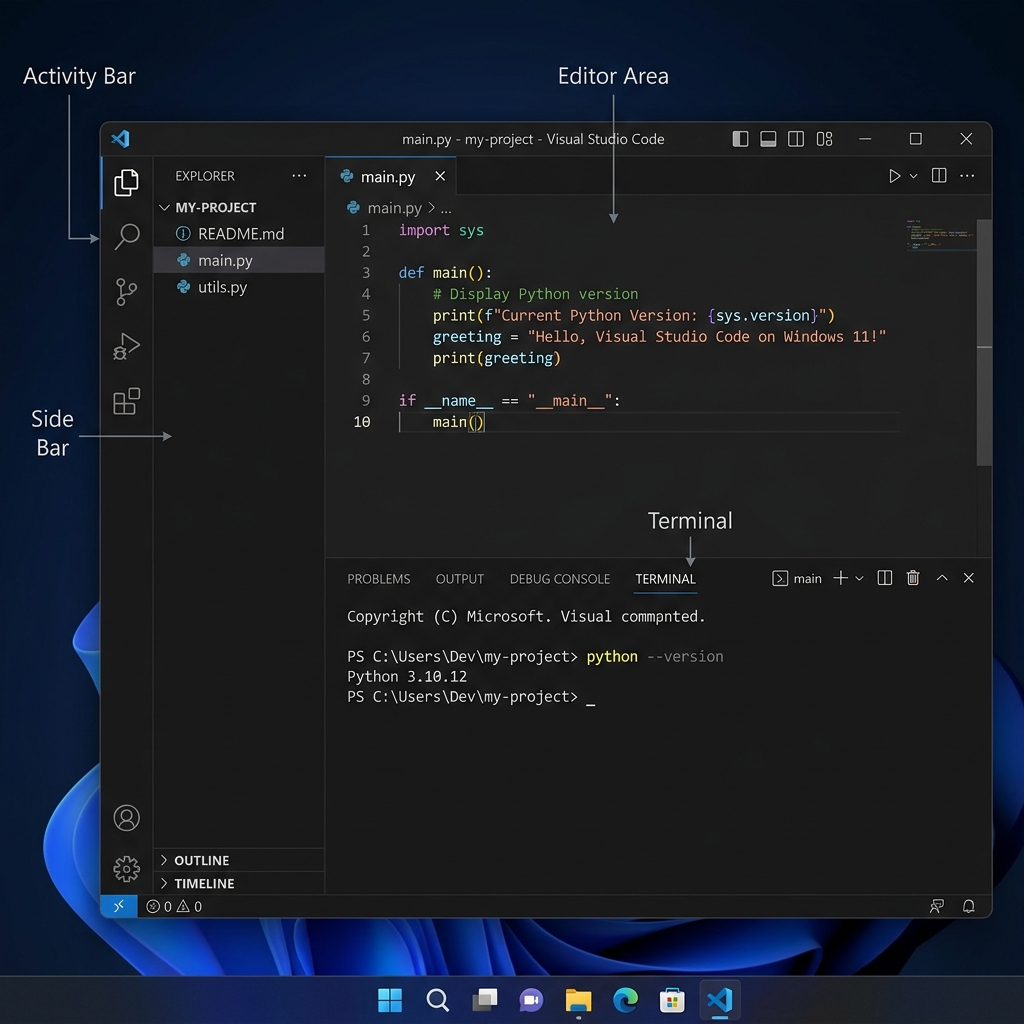
Task: Click the remote window indicator in status bar
Action: [119, 906]
